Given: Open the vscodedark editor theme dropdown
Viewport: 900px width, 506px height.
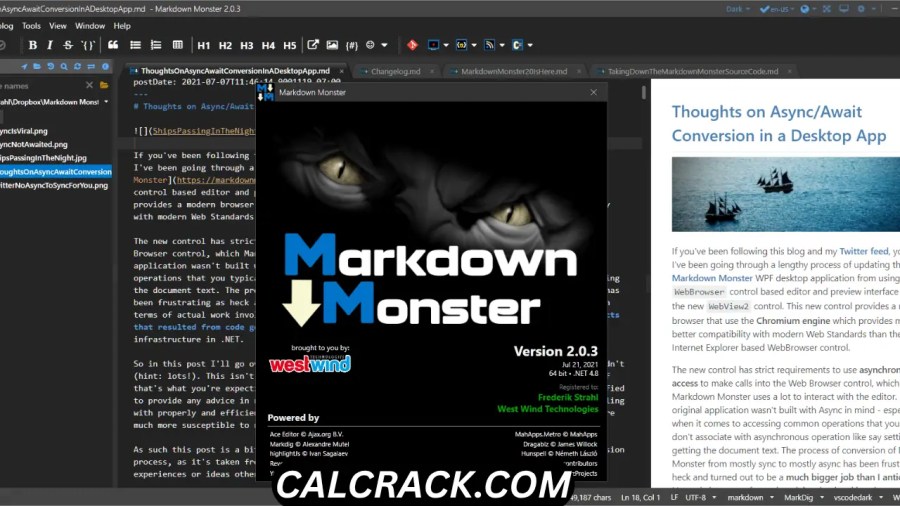Looking at the screenshot, I should pos(858,497).
